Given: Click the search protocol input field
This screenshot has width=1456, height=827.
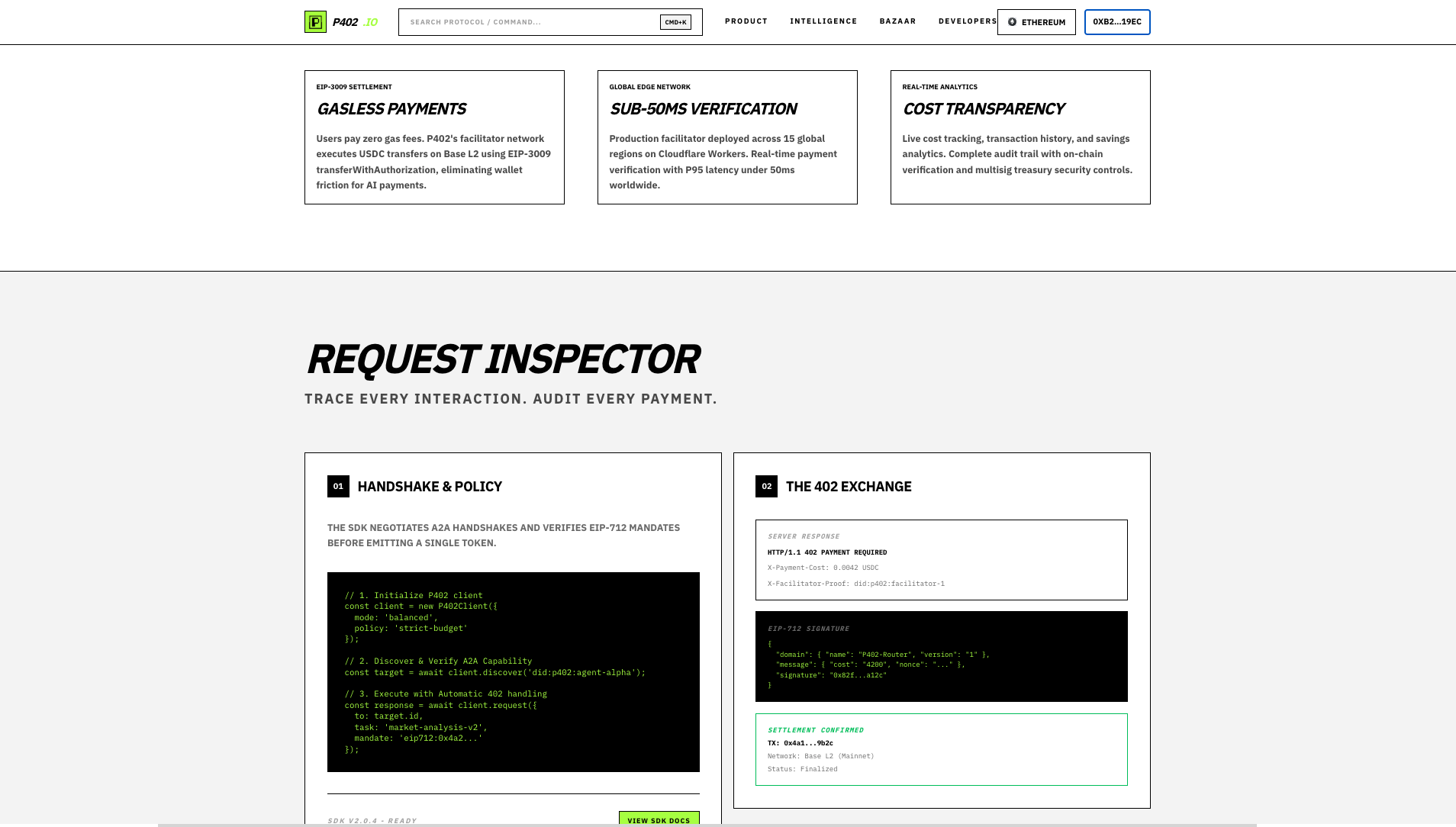Looking at the screenshot, I should [x=534, y=22].
